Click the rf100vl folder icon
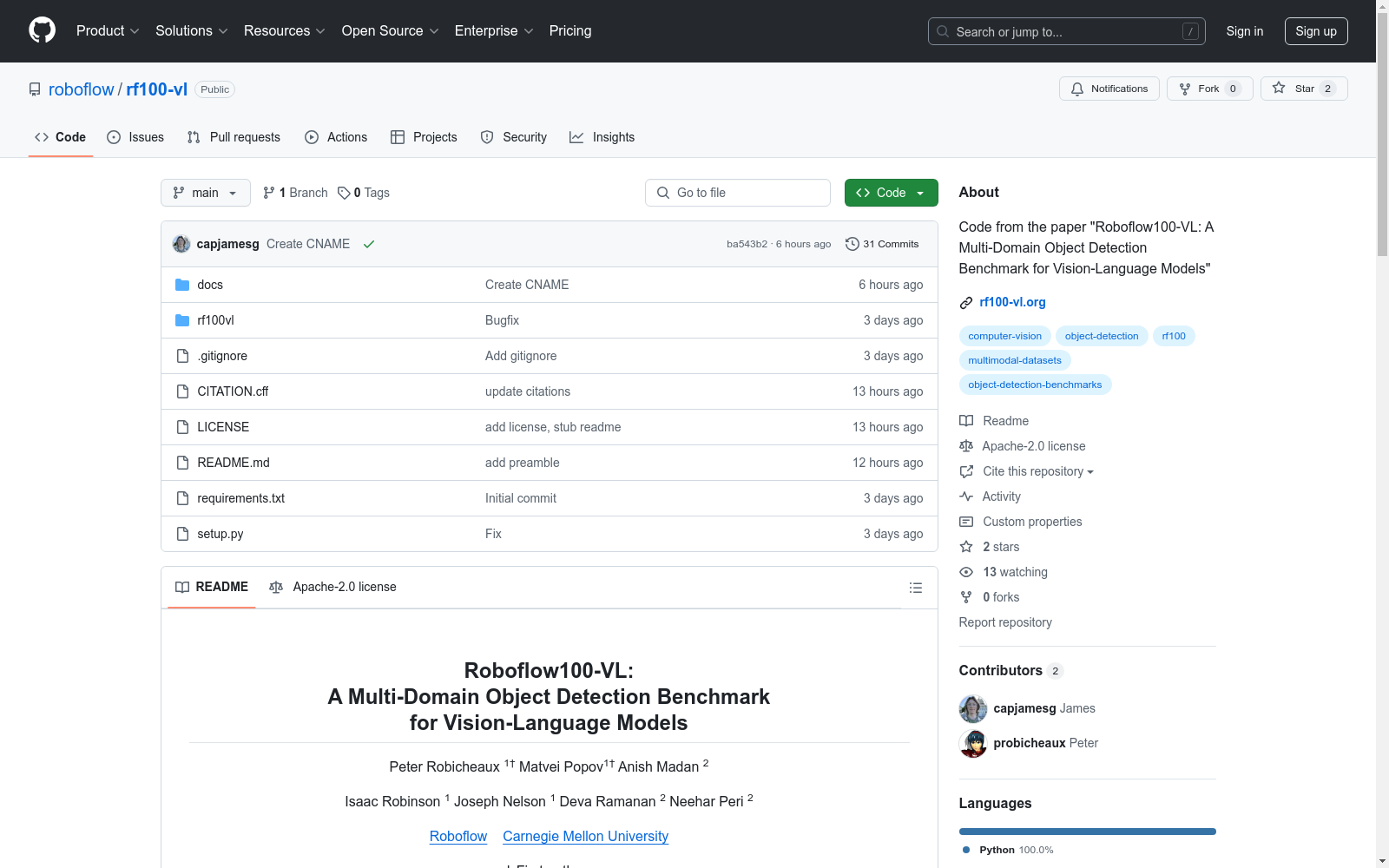 pos(182,320)
